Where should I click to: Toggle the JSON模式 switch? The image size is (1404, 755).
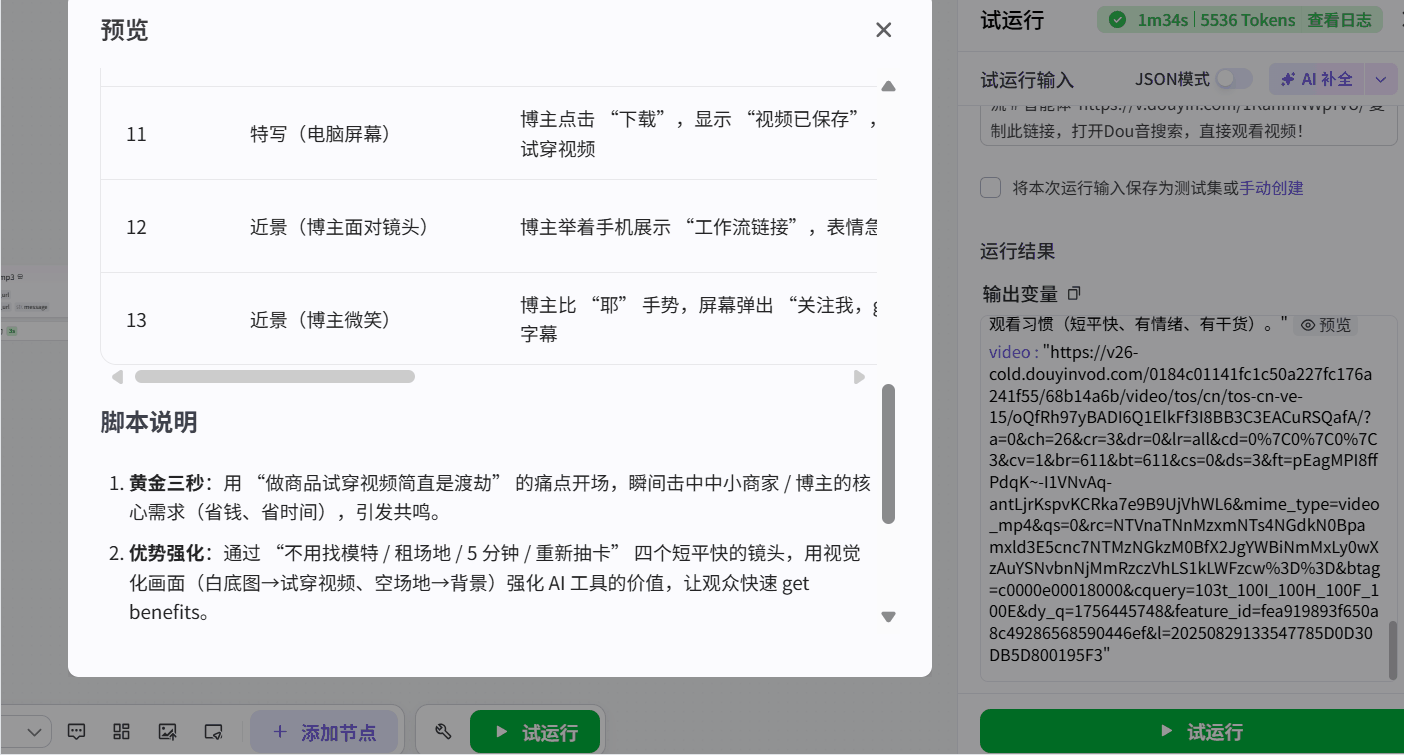pyautogui.click(x=1233, y=78)
